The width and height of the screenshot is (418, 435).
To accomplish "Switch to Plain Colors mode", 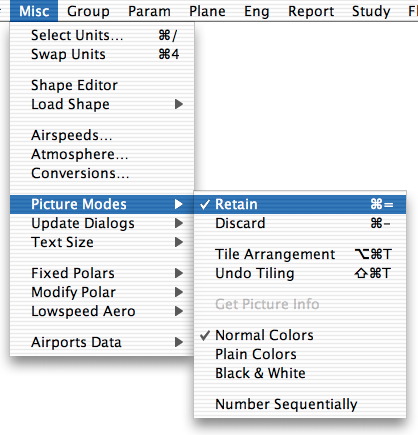I will 300,354.
